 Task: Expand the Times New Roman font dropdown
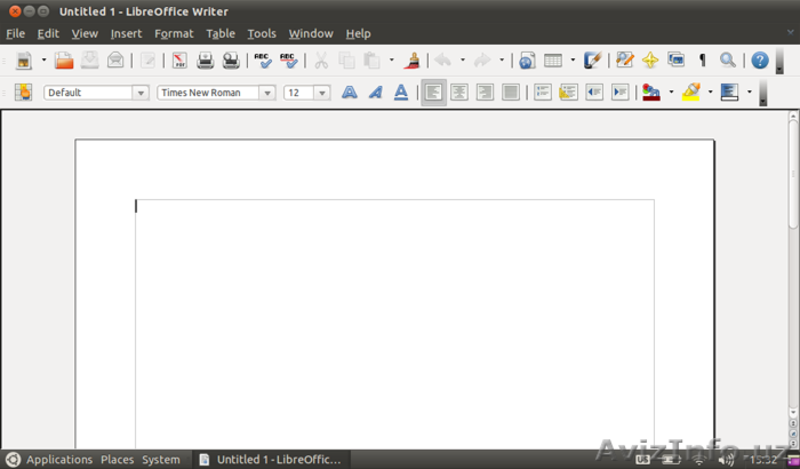(267, 93)
